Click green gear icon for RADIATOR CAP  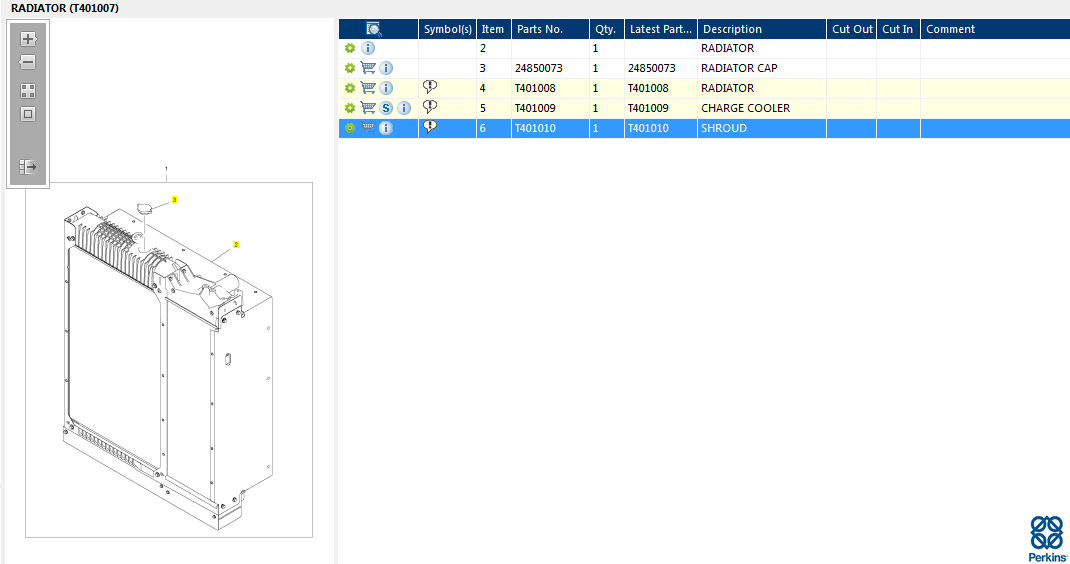pyautogui.click(x=350, y=68)
